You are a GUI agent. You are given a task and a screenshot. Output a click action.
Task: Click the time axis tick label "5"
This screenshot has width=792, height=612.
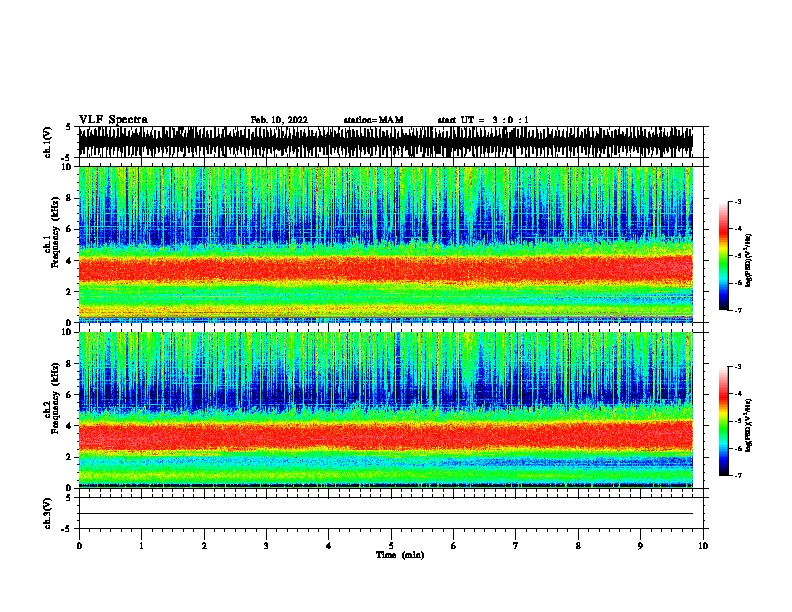[391, 546]
